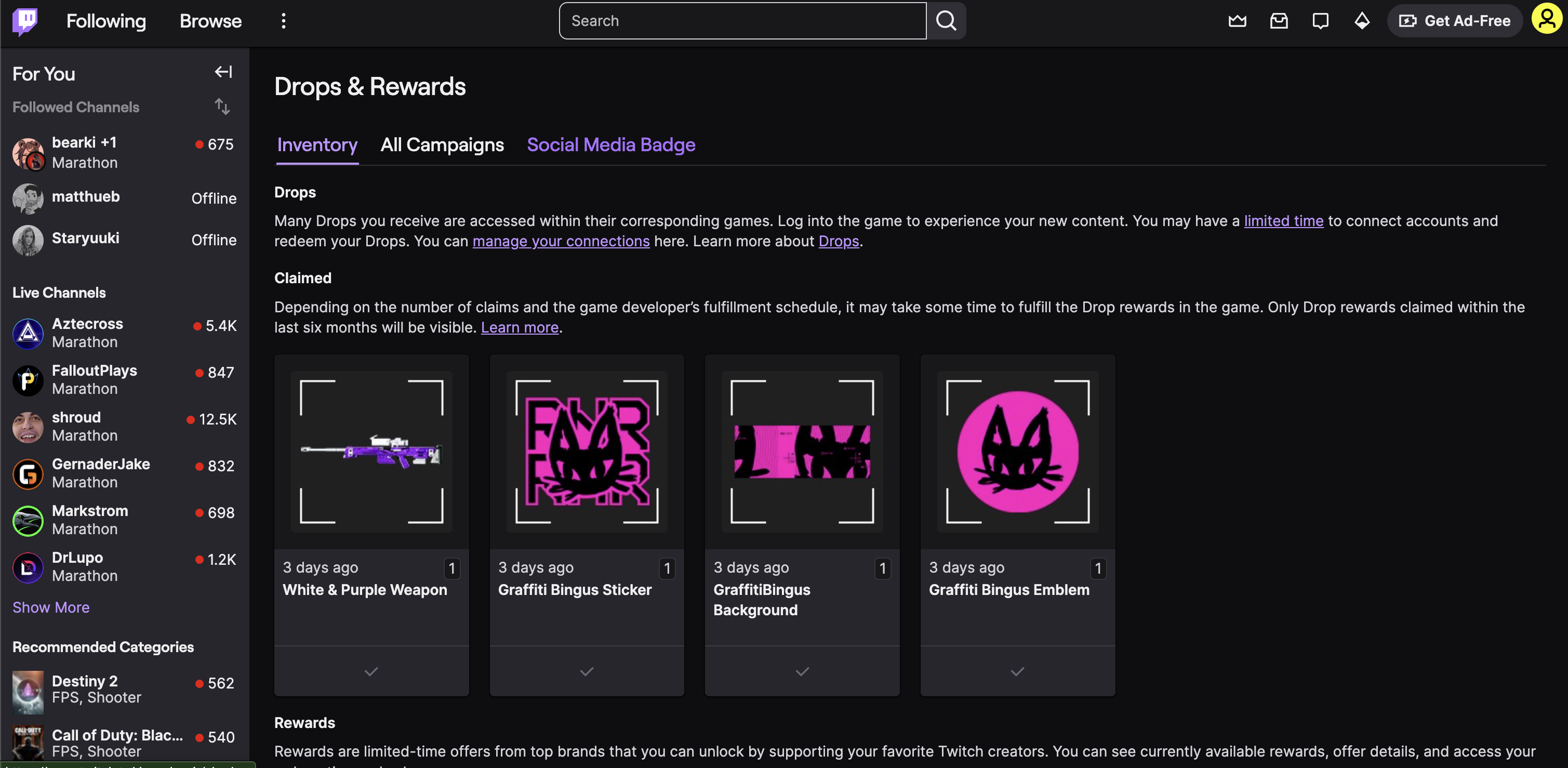Open Prime loot crown icon

tap(1237, 21)
